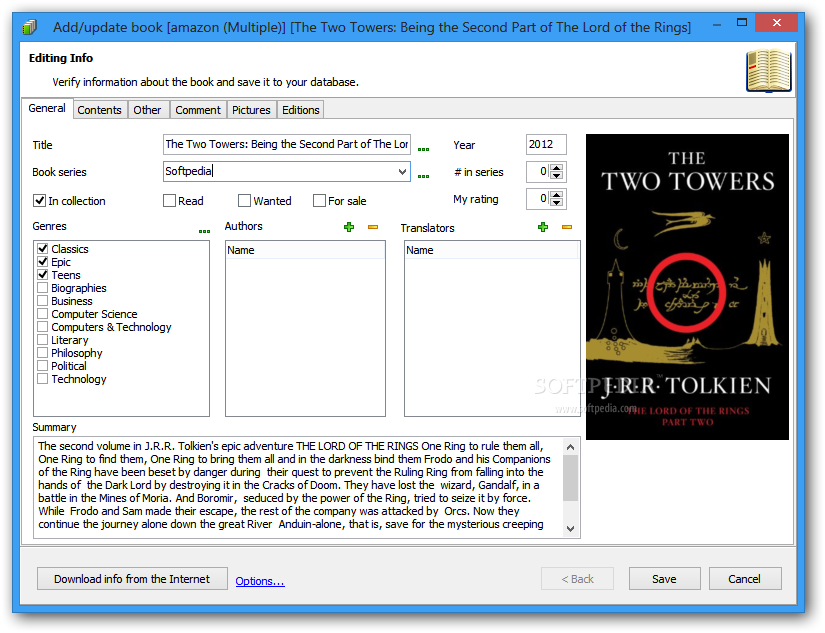The image size is (825, 633).
Task: Open the Options... link
Action: coord(260,581)
